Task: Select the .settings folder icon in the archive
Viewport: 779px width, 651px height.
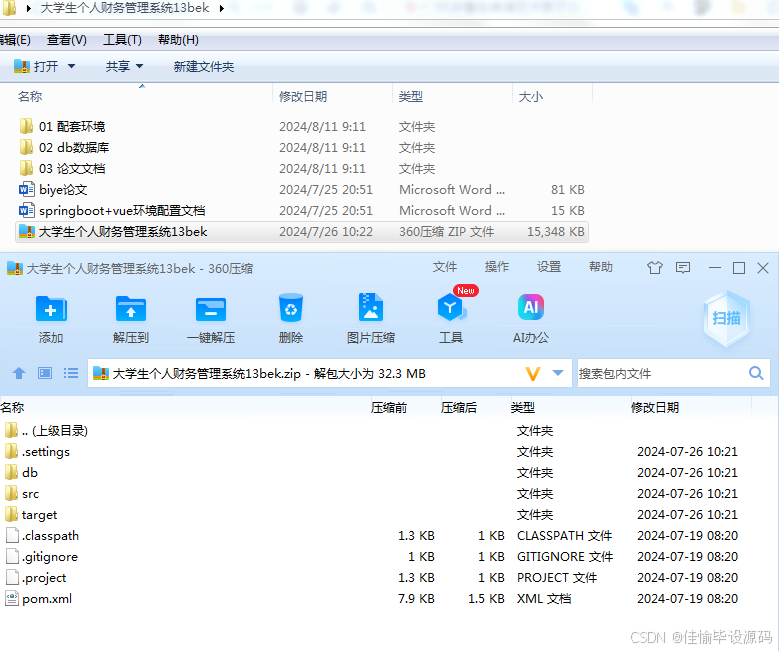Action: (x=11, y=451)
